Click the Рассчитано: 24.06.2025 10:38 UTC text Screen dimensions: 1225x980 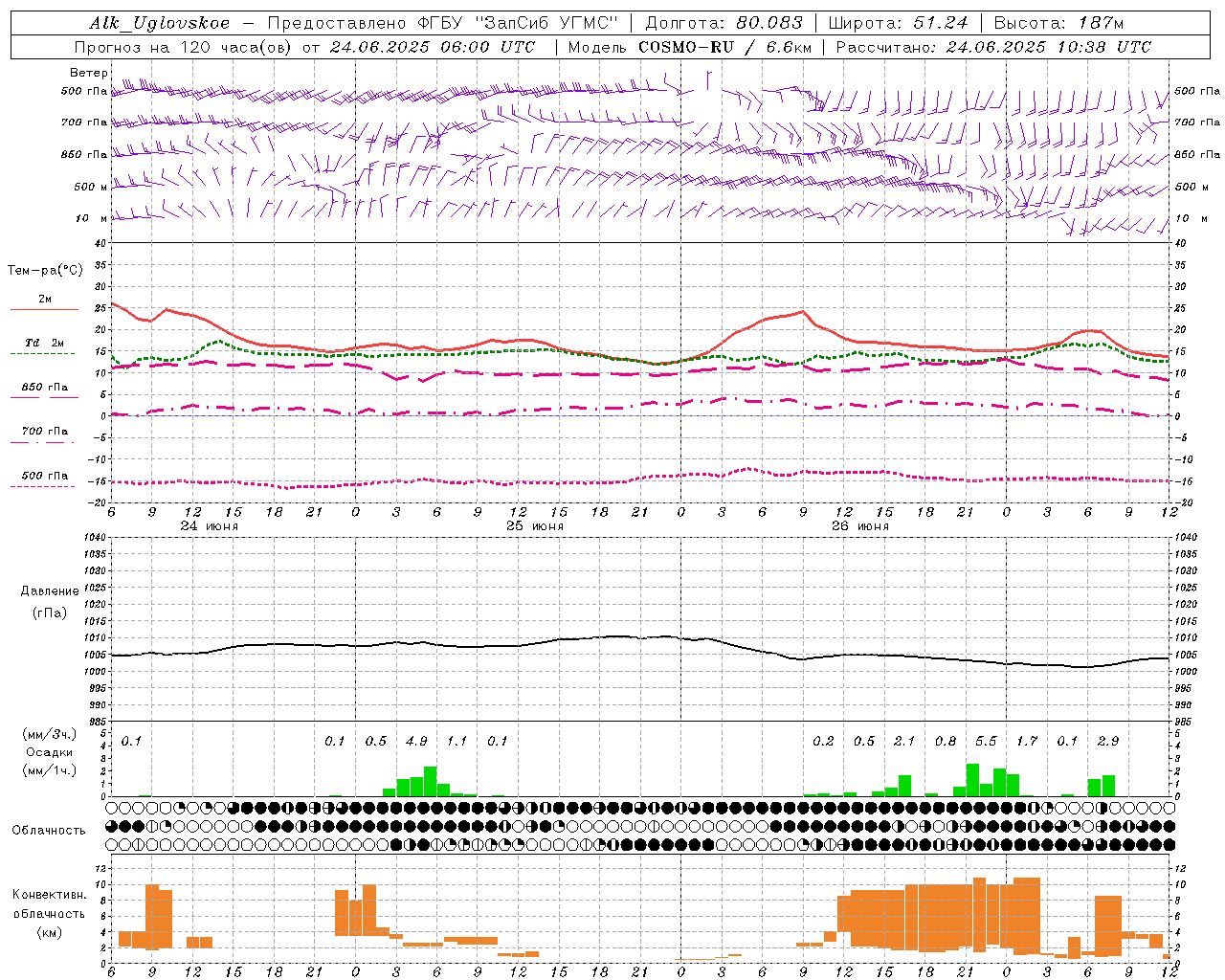(993, 47)
